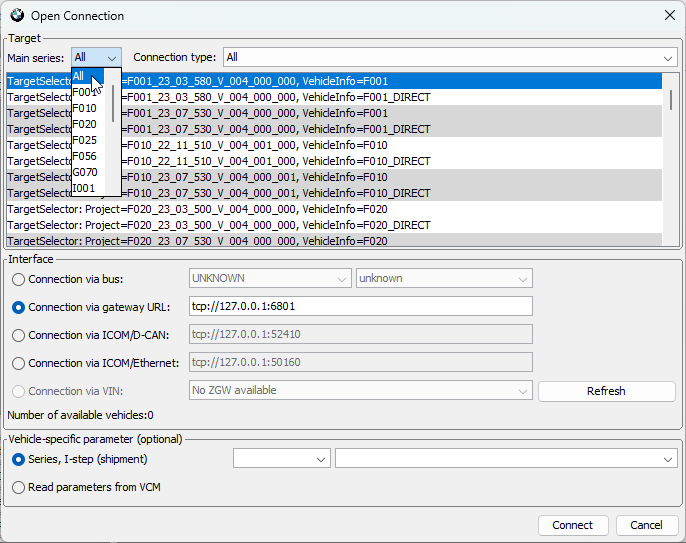Select row F001_23_03_580 VehicleInfo=F001_DIRECT
The width and height of the screenshot is (686, 543).
(x=334, y=97)
